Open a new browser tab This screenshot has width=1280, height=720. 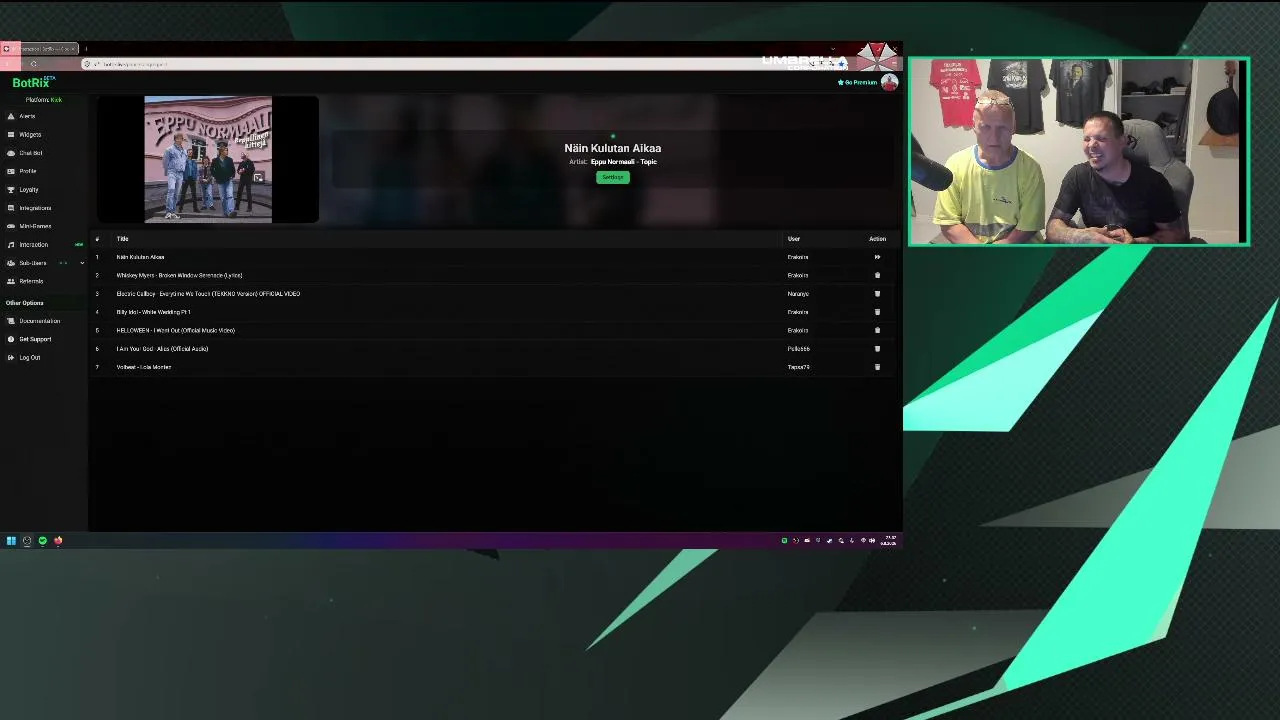point(86,48)
